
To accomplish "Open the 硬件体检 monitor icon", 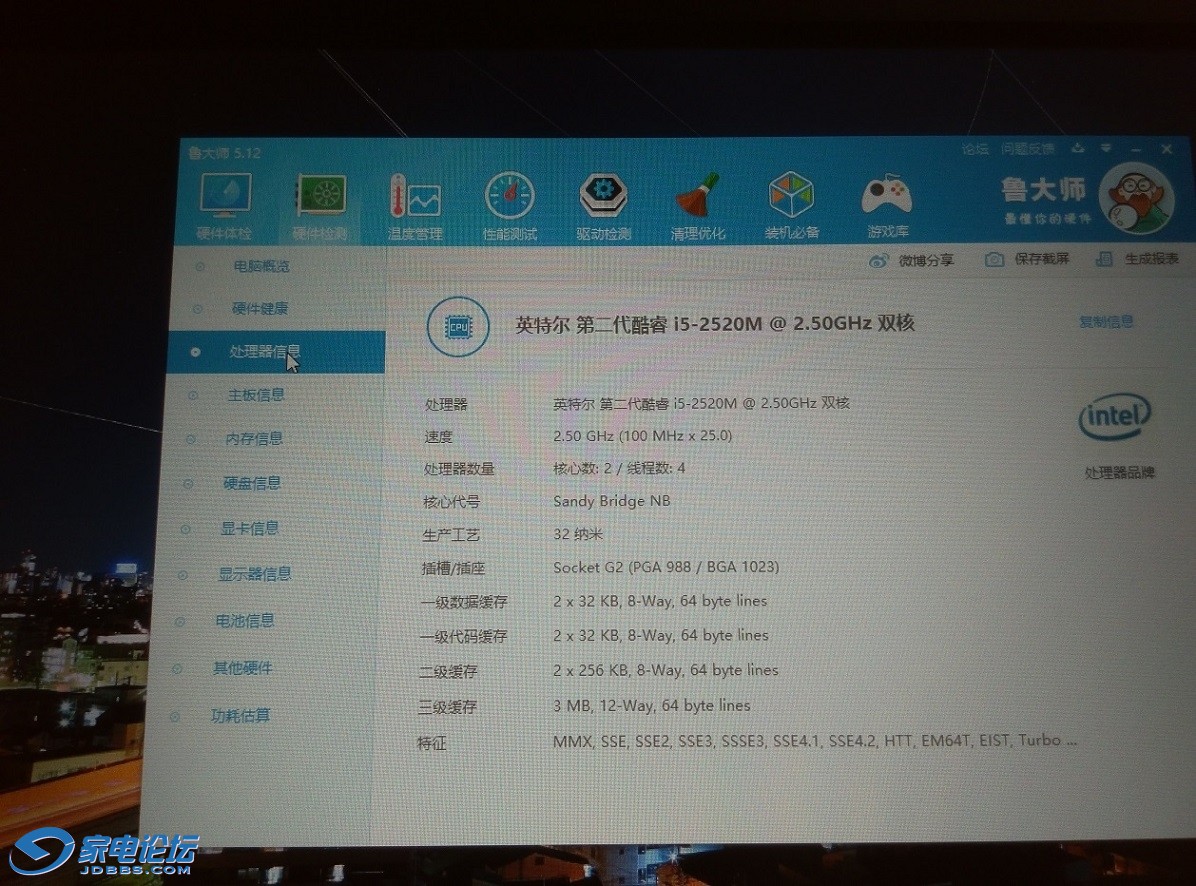I will click(225, 194).
